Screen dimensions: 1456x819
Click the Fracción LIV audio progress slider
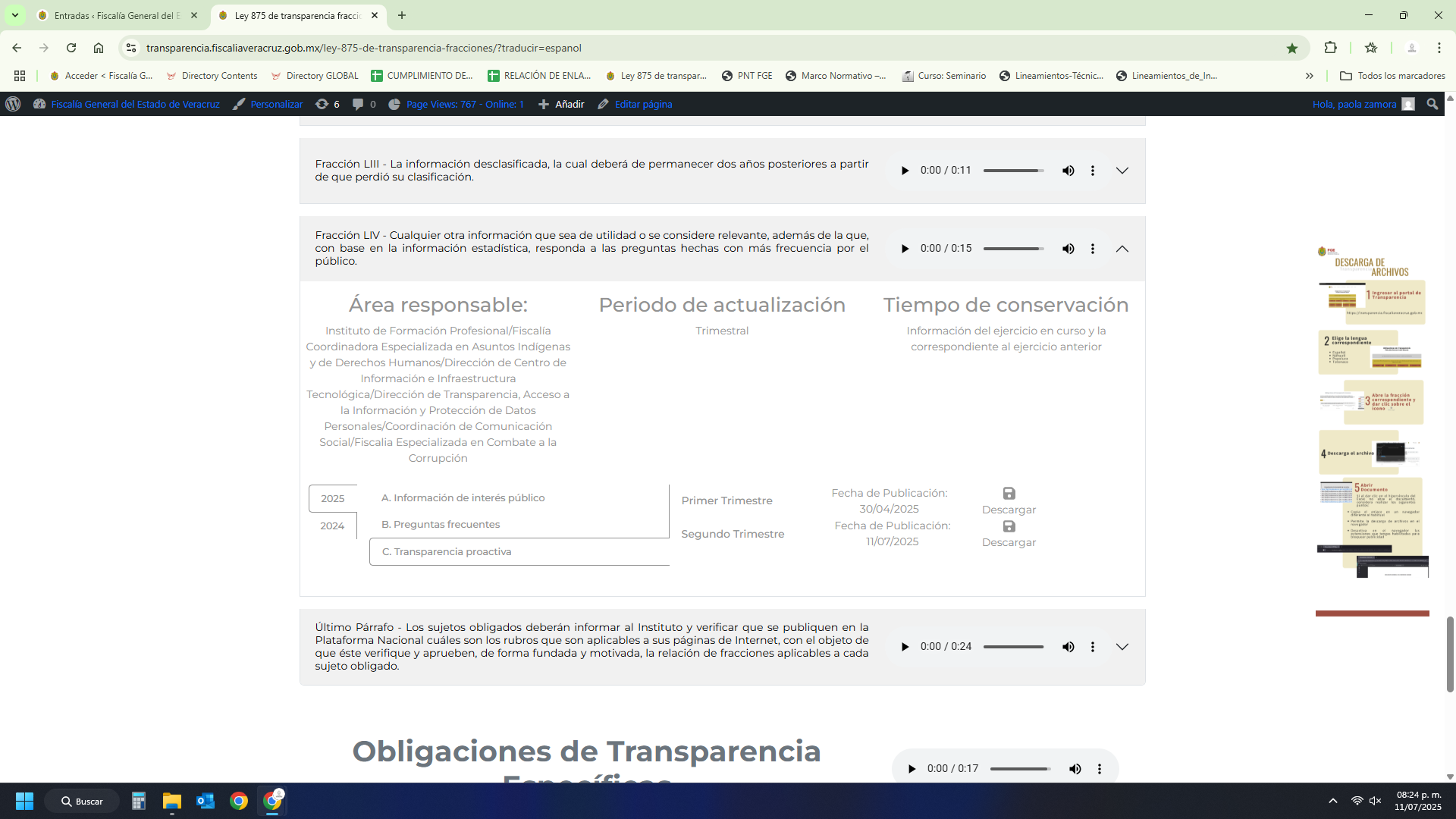[x=1013, y=249]
